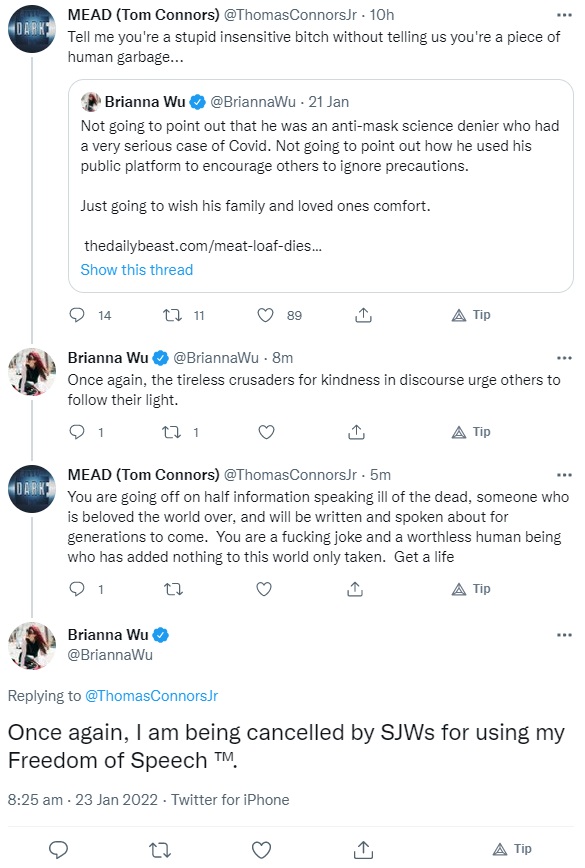The image size is (585, 868).
Task: Open more options on the main Brianna Wu tweet
Action: 564,635
